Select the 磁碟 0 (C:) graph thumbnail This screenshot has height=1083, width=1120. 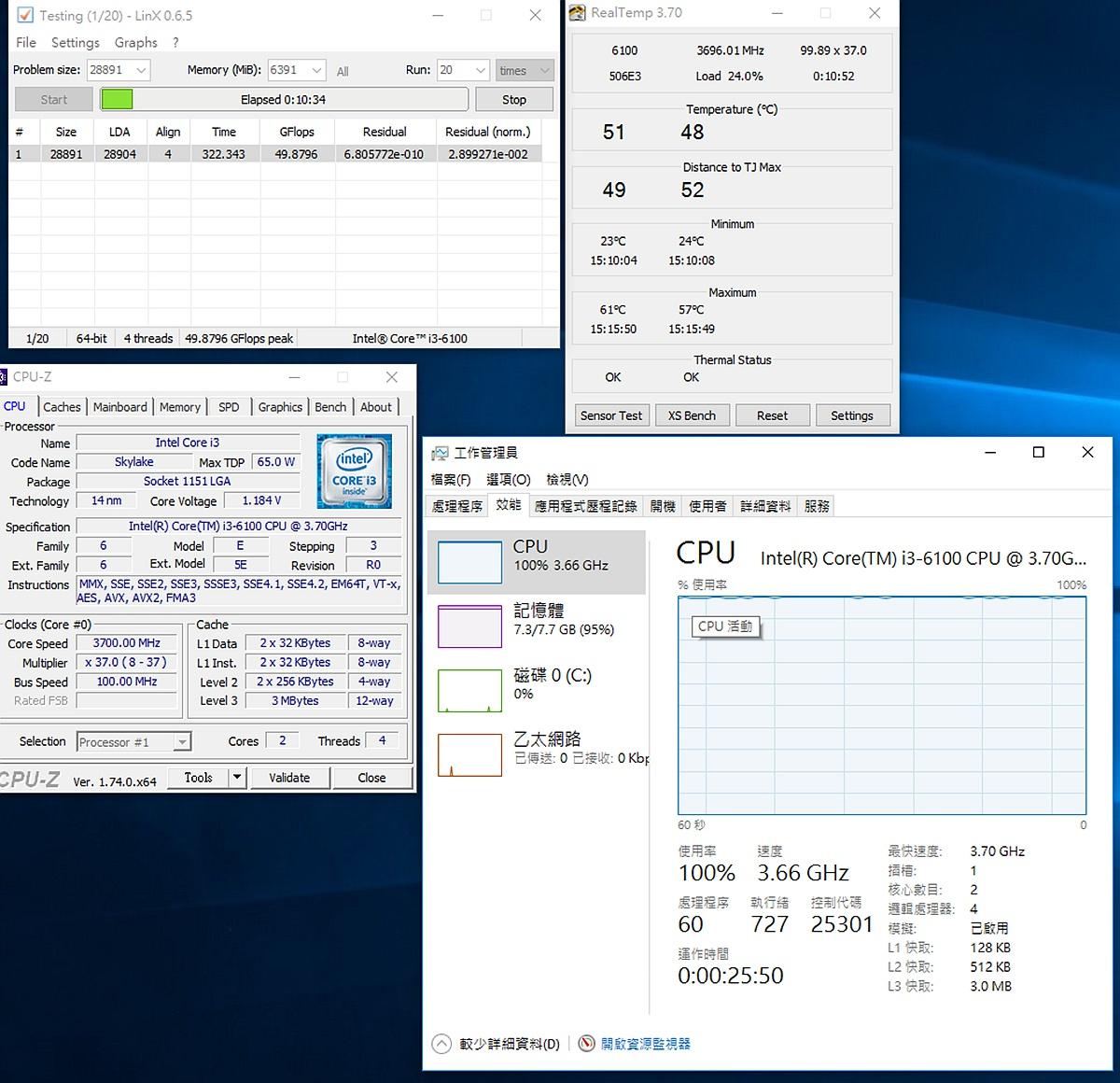click(469, 690)
